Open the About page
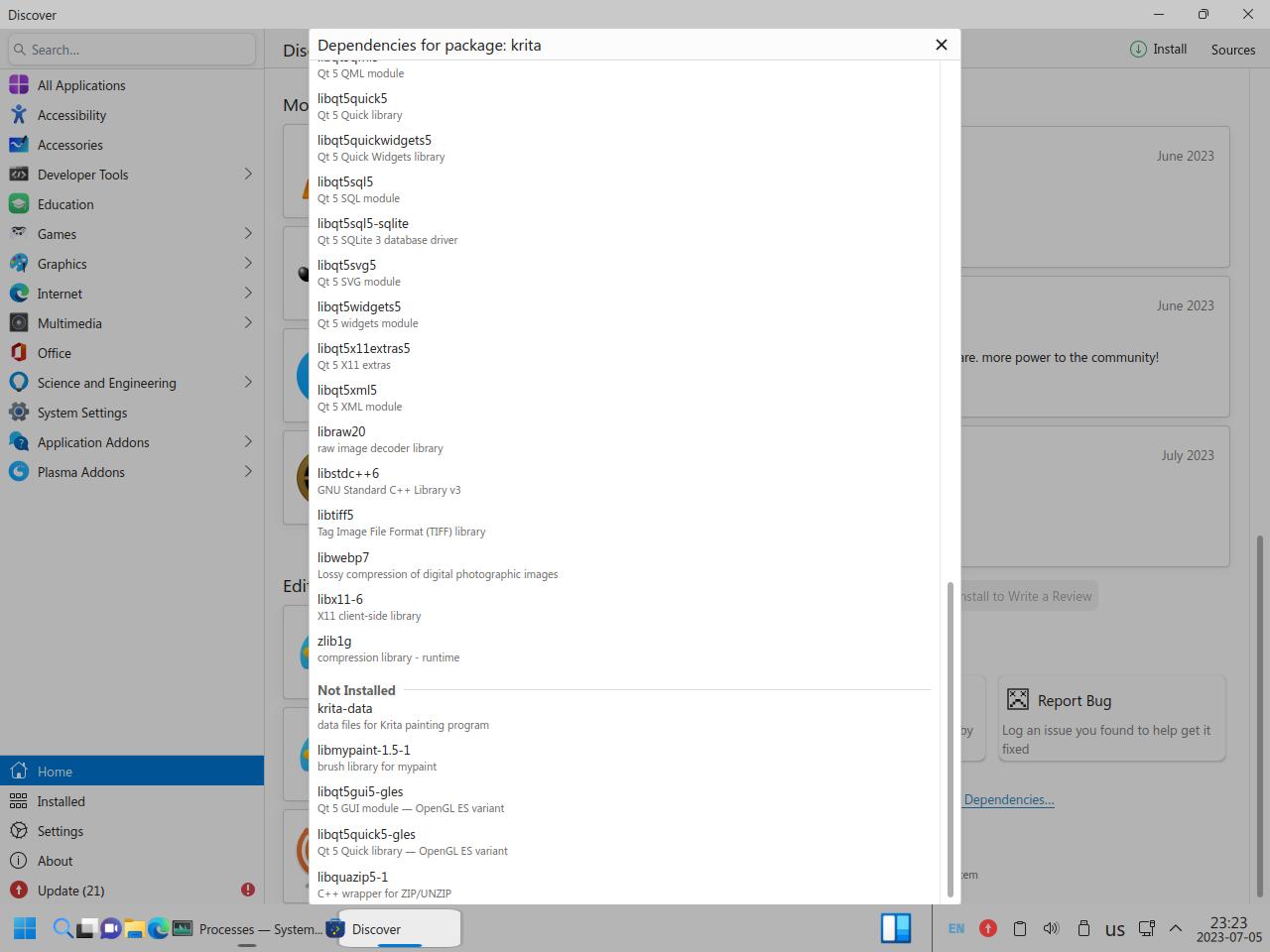 [132, 861]
